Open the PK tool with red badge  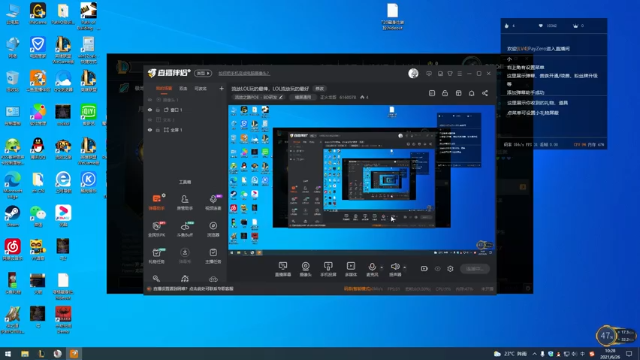[x=156, y=229]
